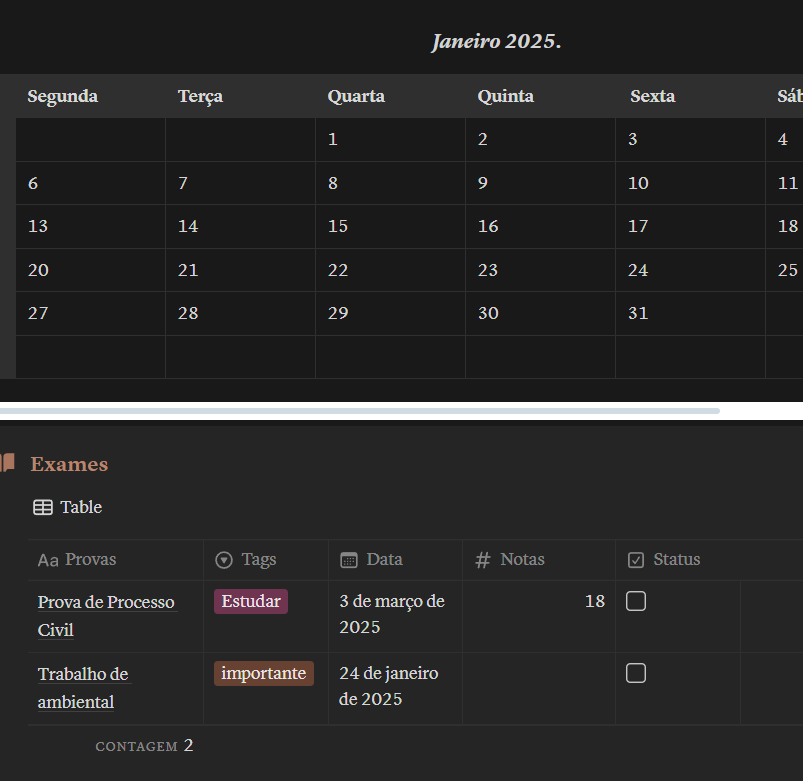Open the Data column header menu

coord(384,560)
